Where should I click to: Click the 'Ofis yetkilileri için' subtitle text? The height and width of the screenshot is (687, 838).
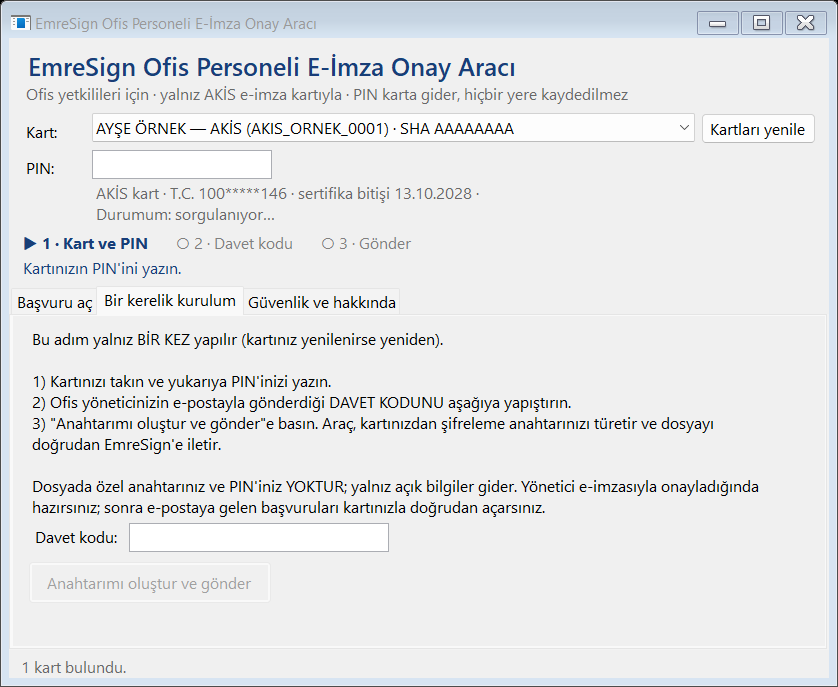[327, 95]
